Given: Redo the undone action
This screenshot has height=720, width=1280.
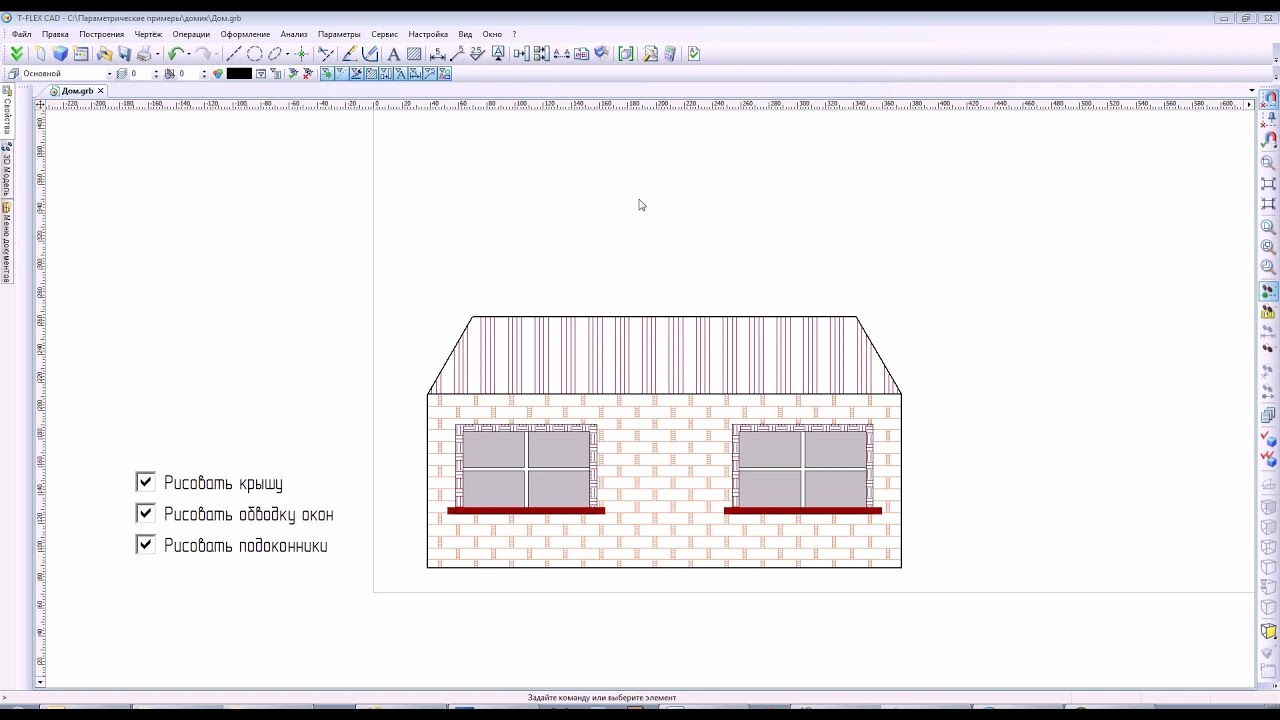Looking at the screenshot, I should [x=204, y=54].
